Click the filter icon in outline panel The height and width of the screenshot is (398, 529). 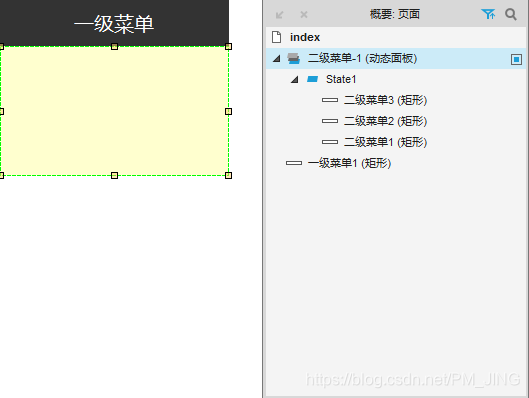tap(488, 14)
